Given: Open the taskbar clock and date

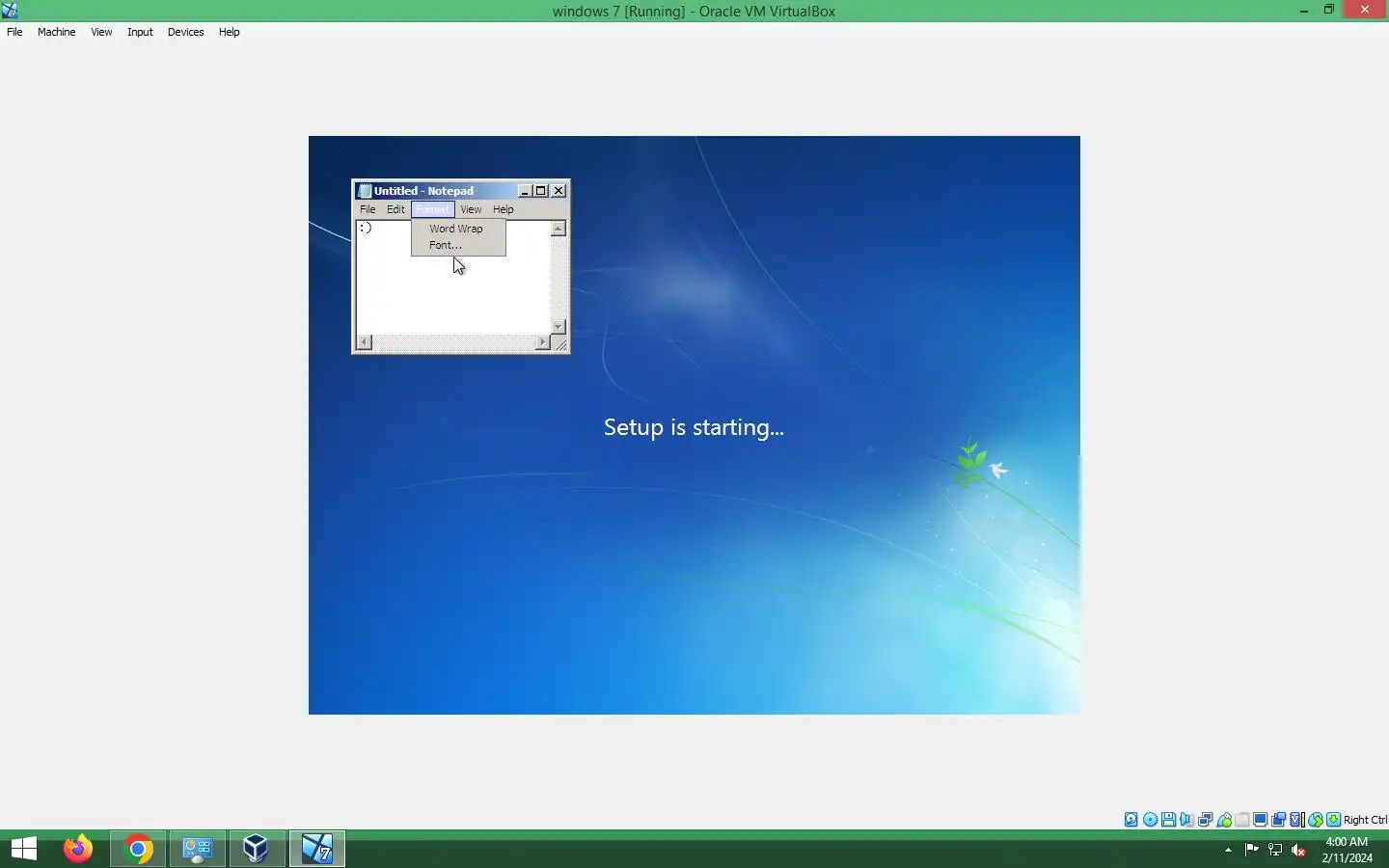Looking at the screenshot, I should coord(1347,850).
